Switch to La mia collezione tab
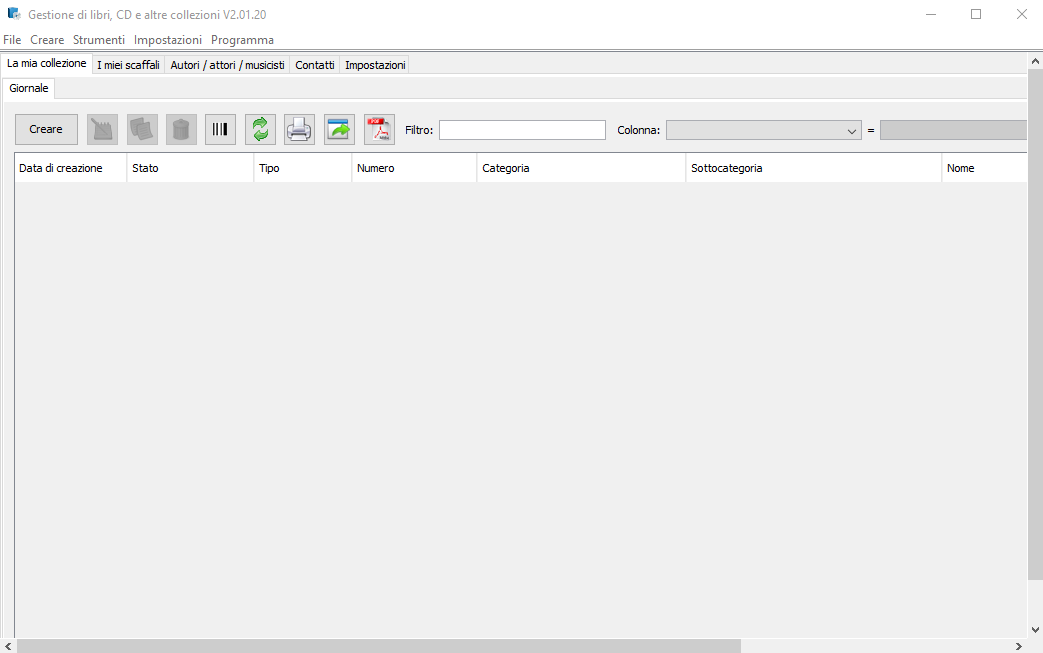Screen dimensions: 1043x653 click(47, 63)
